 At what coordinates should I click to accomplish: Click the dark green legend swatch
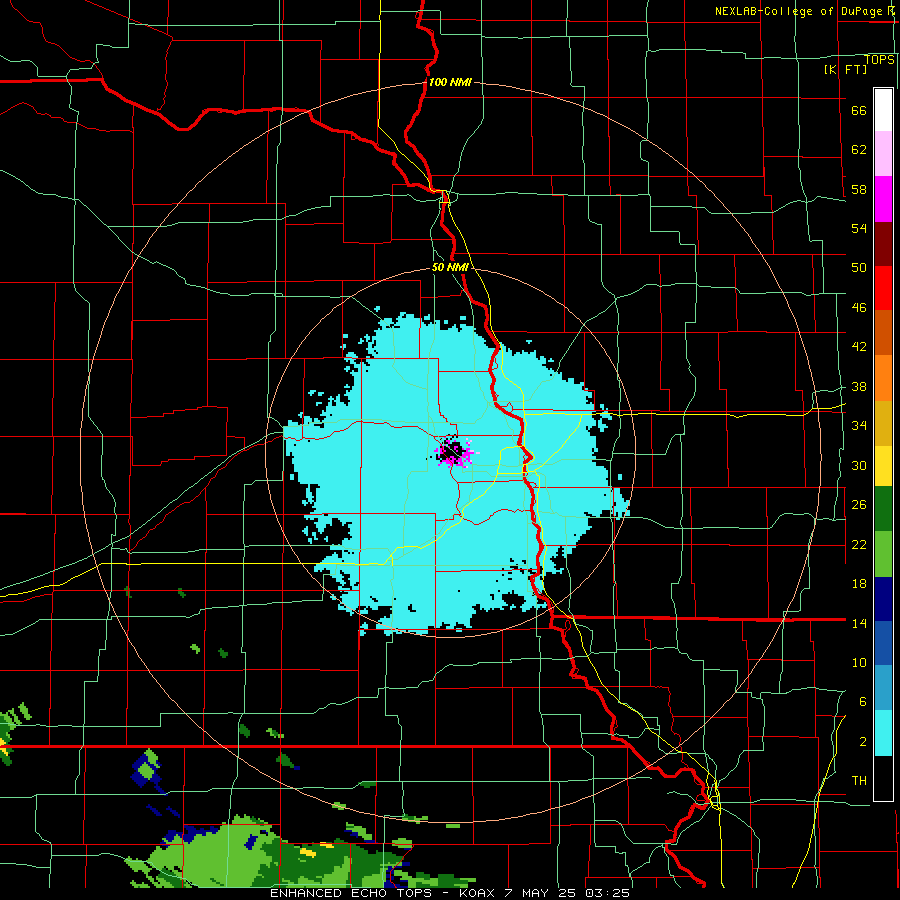[x=883, y=509]
